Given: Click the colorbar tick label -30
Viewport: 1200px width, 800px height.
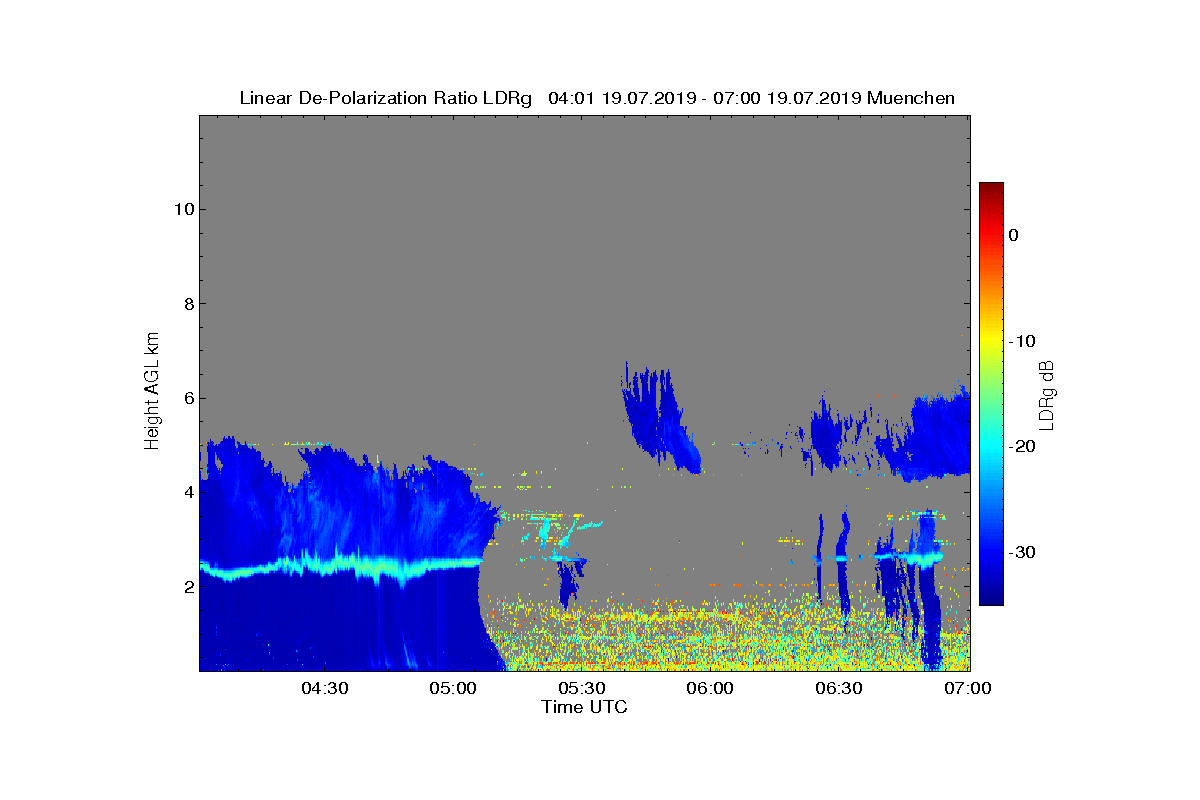Looking at the screenshot, I should click(x=1022, y=552).
